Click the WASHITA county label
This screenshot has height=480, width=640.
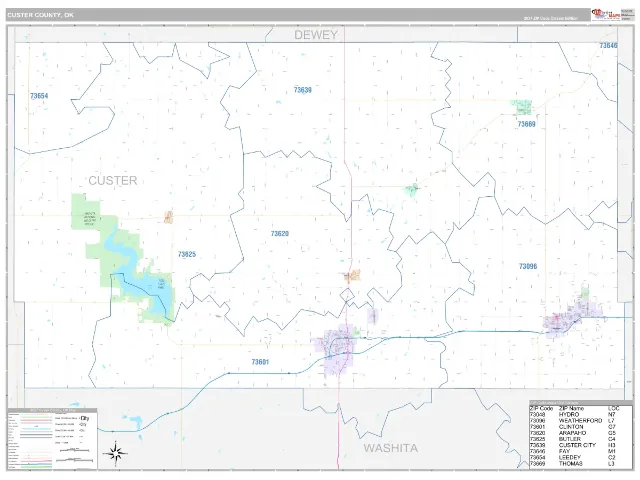[x=391, y=448]
